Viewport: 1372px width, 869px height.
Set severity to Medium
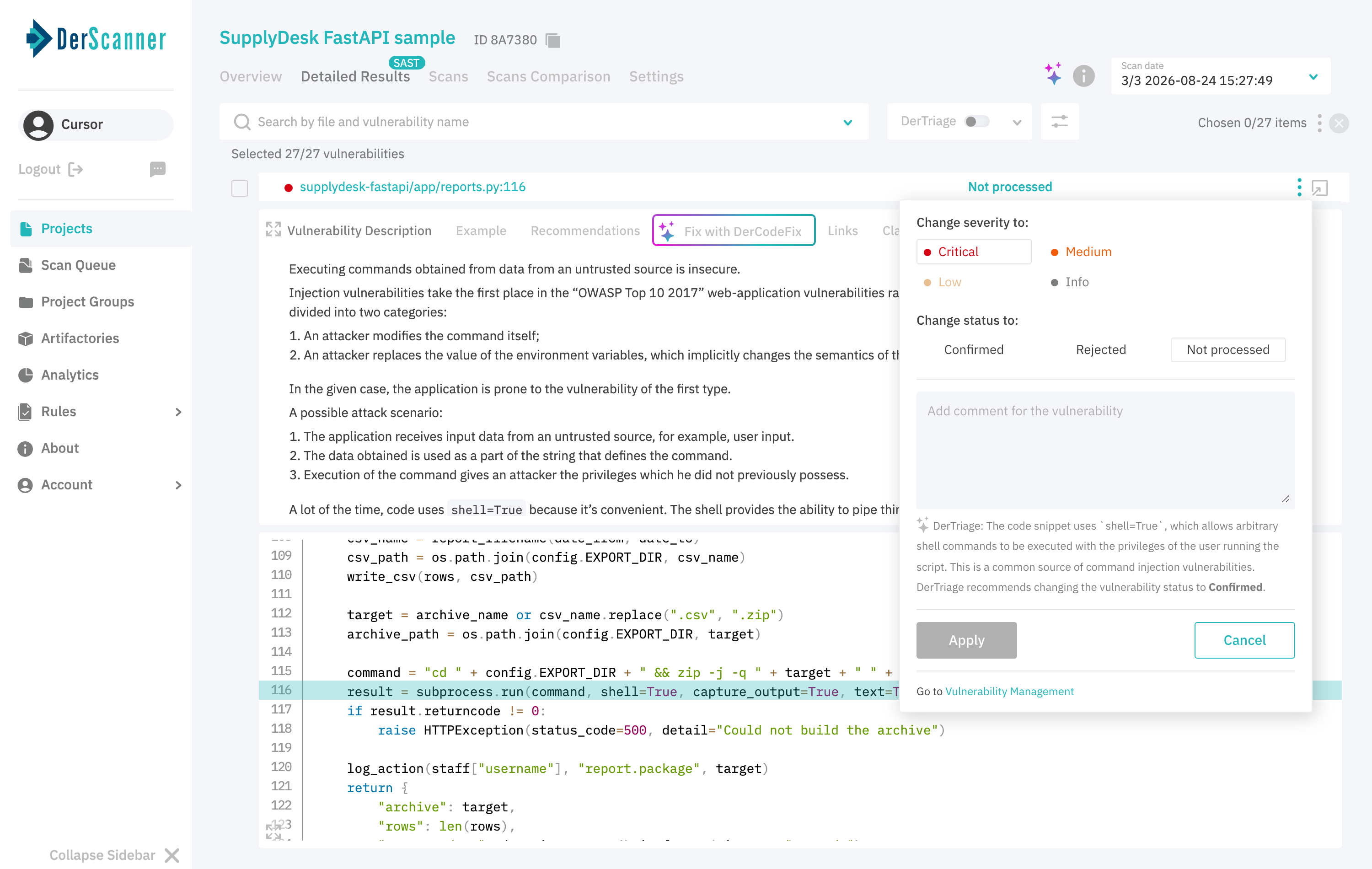click(1082, 252)
